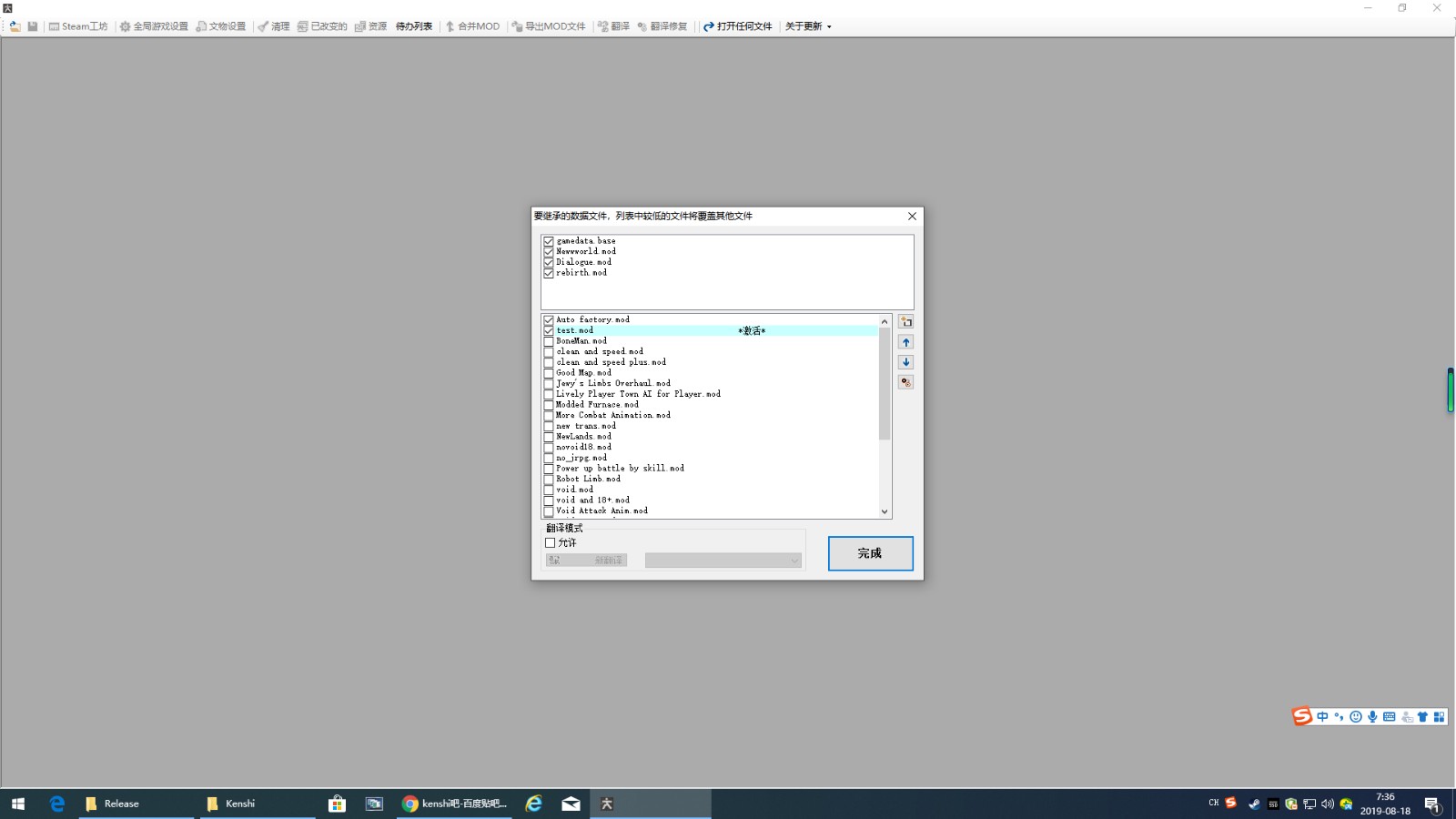Uncheck the Auto factory.mod checkbox
1456x819 pixels.
(549, 320)
